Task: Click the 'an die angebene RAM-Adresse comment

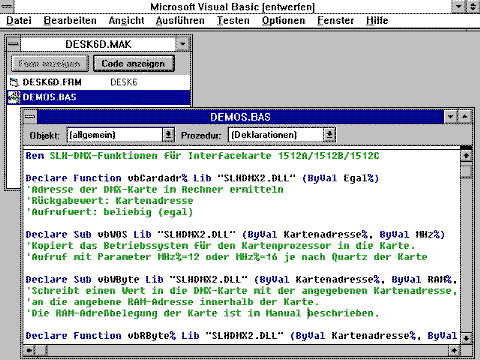Action: [172, 302]
